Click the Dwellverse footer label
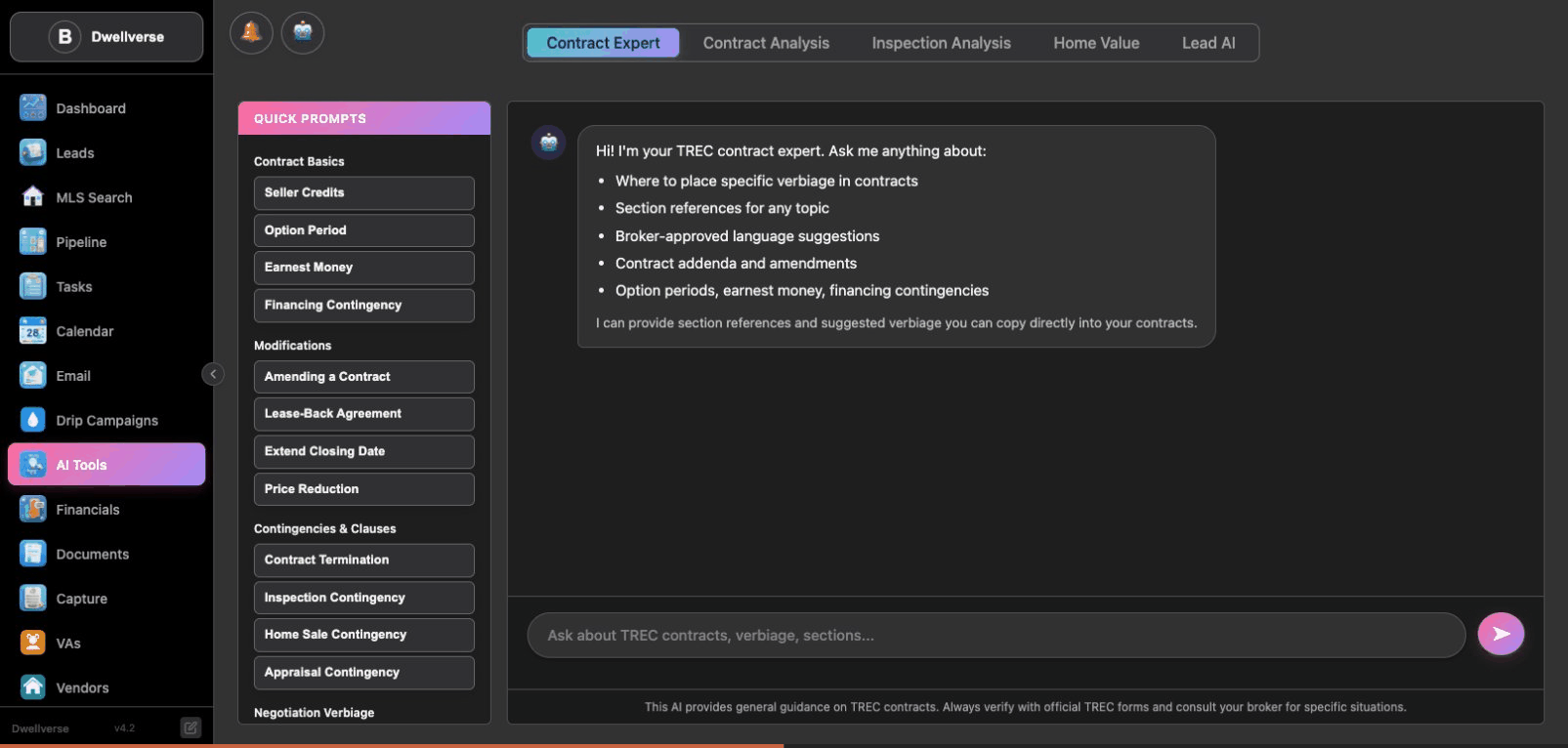Image resolution: width=1568 pixels, height=748 pixels. 40,728
